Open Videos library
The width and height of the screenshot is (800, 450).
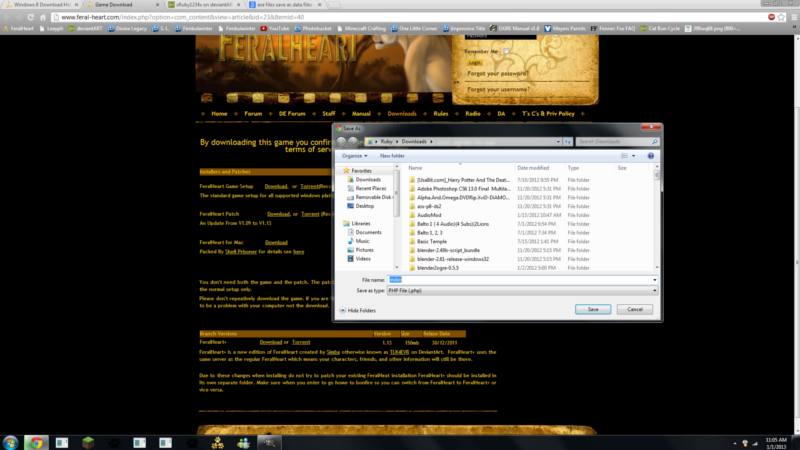coord(359,259)
